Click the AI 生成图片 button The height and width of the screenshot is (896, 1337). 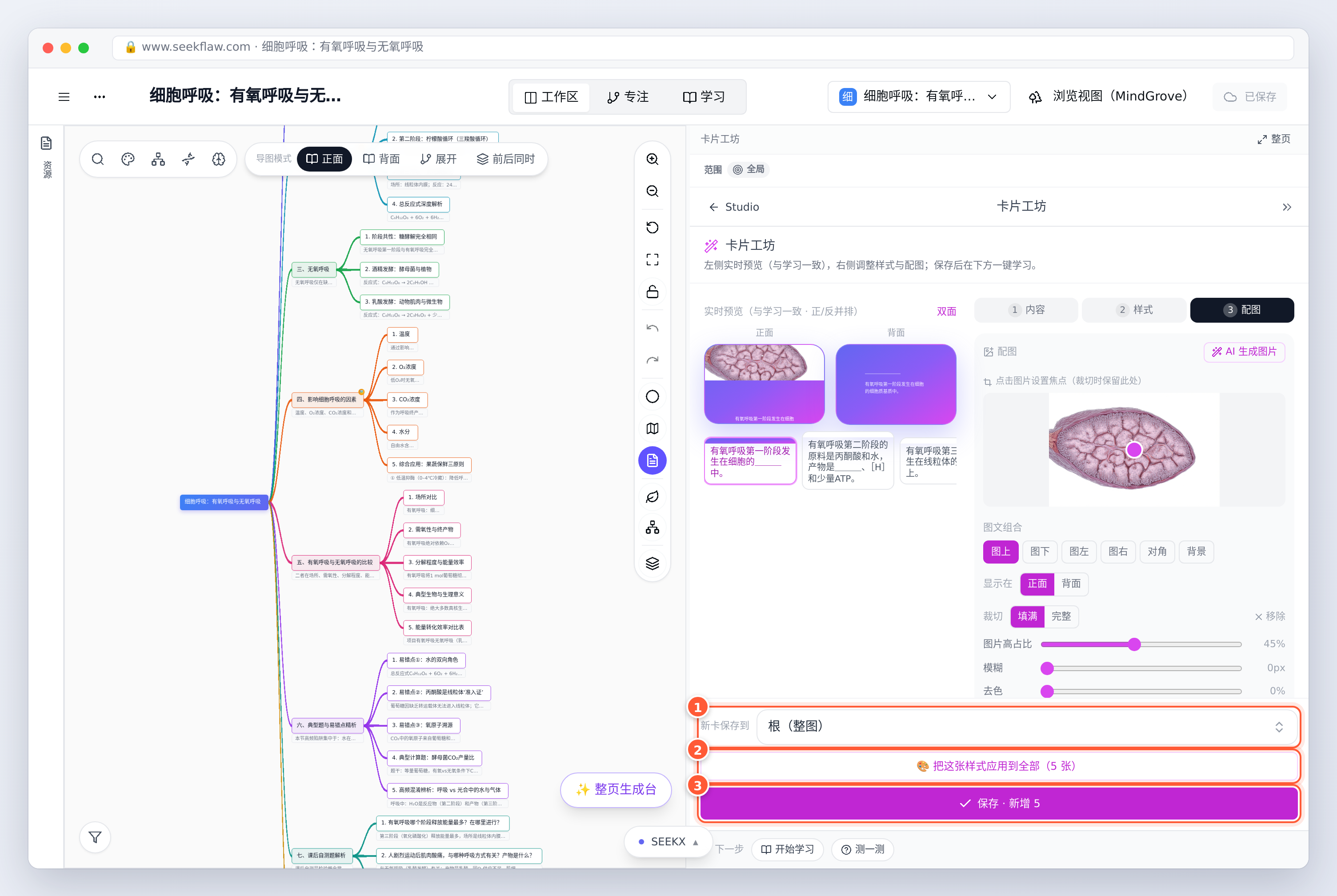[1245, 352]
